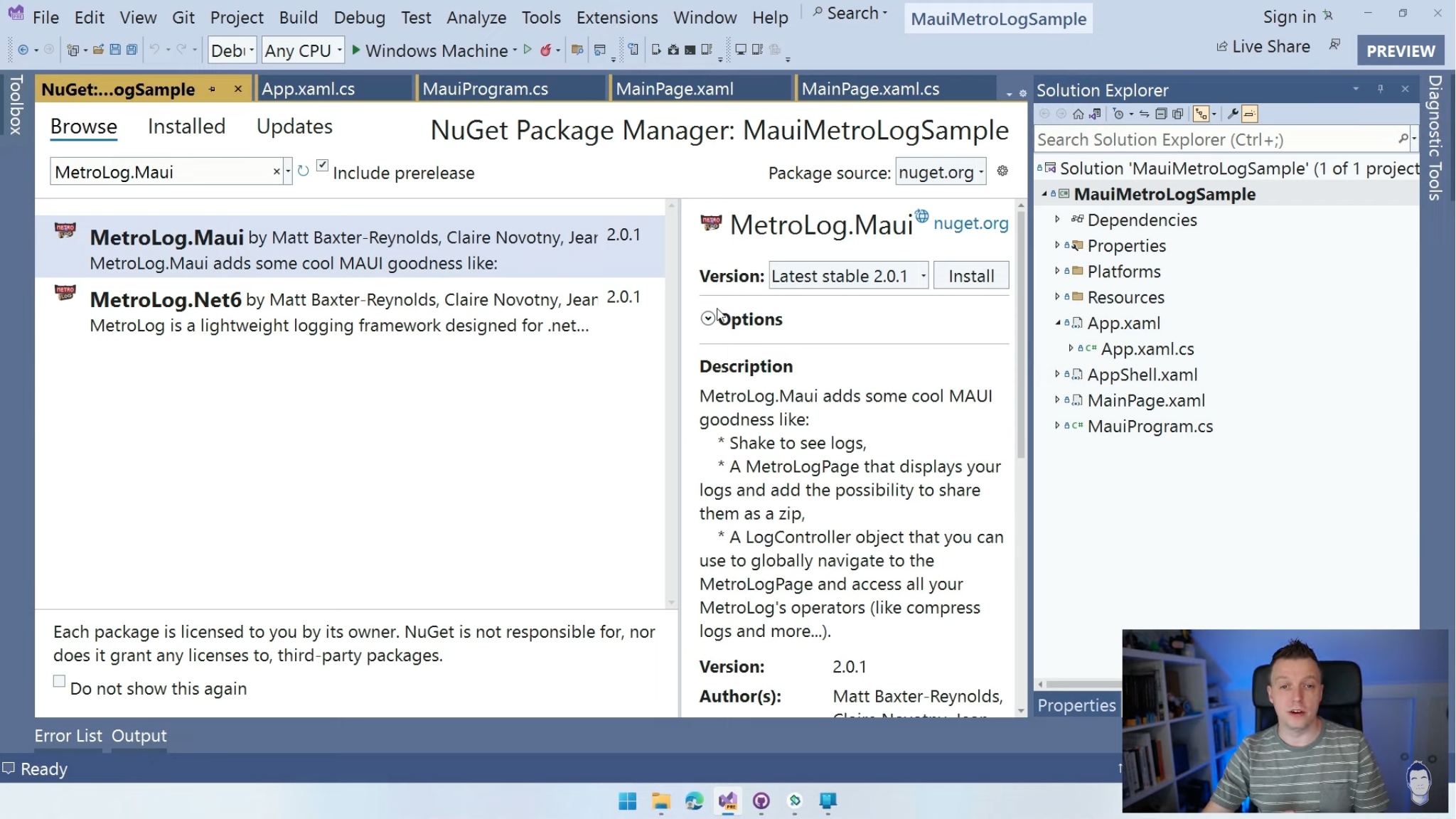Open the Output window tab
The width and height of the screenshot is (1456, 819).
tap(139, 736)
